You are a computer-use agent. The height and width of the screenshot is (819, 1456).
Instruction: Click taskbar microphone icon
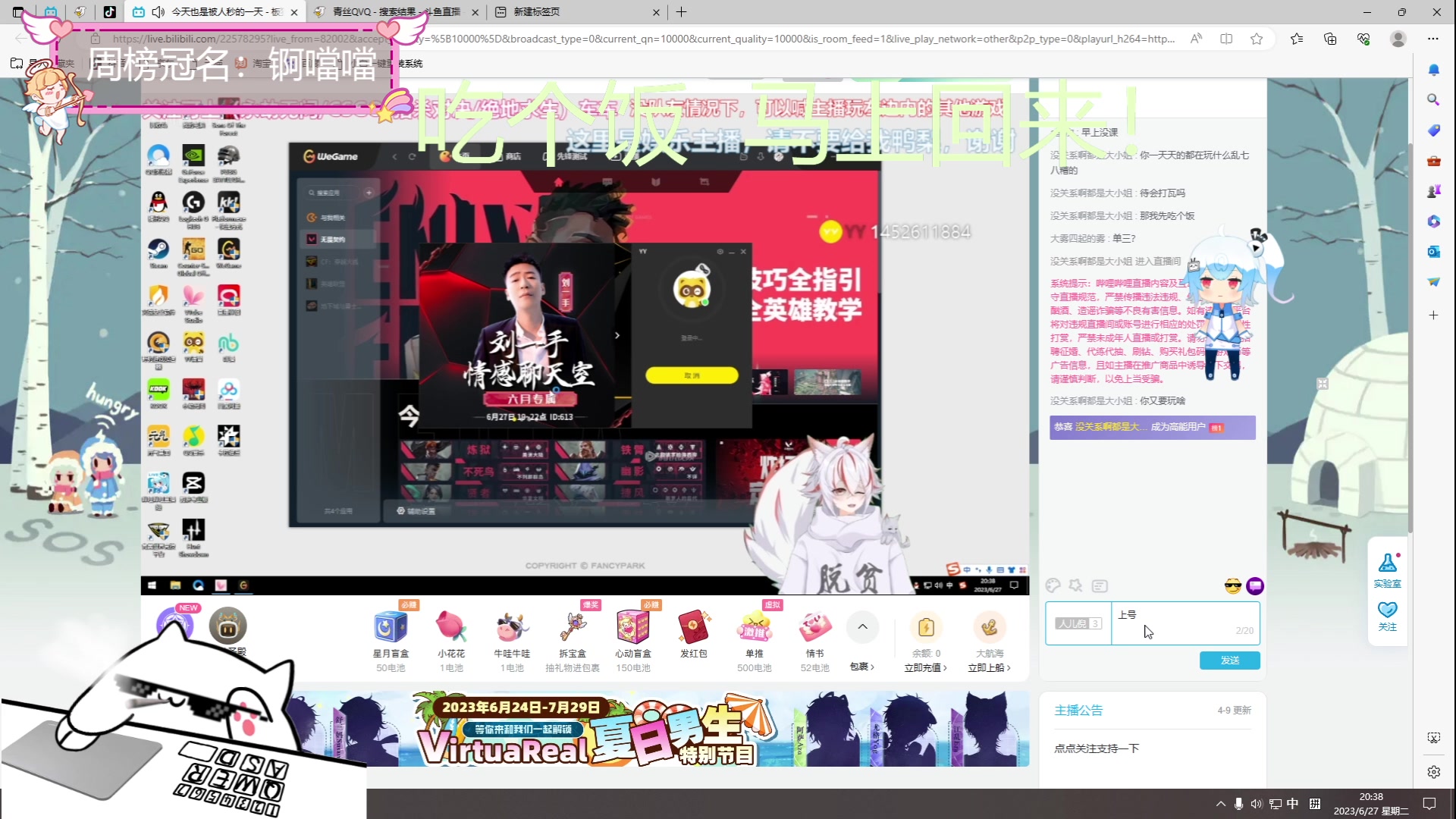[1238, 804]
